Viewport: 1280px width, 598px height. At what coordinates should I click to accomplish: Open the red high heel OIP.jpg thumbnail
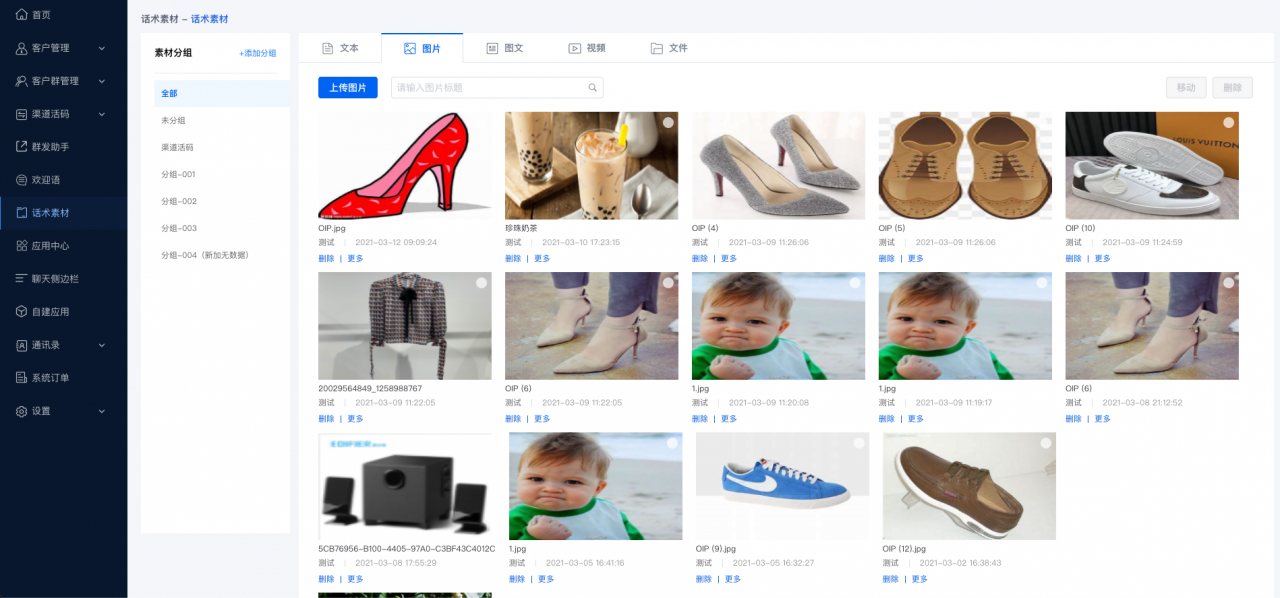pyautogui.click(x=405, y=165)
